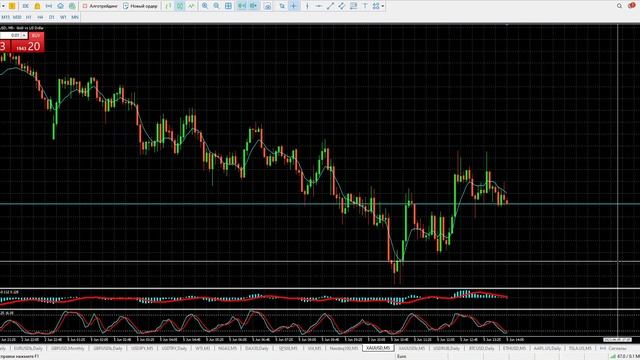Click the Новый ордер button

point(140,6)
